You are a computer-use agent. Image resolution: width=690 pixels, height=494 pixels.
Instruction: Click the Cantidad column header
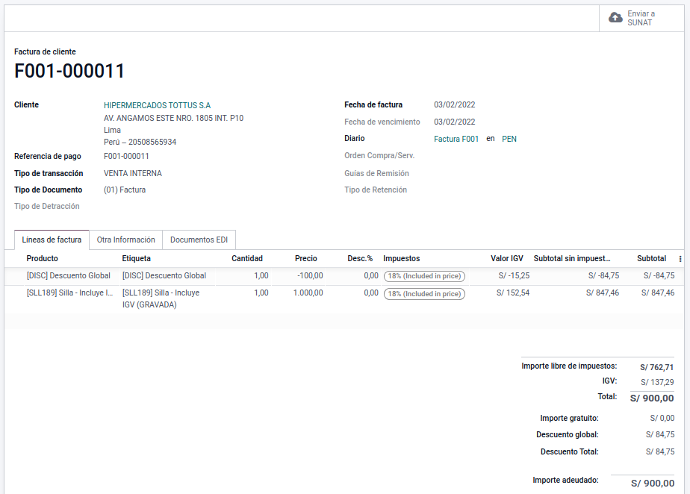247,258
